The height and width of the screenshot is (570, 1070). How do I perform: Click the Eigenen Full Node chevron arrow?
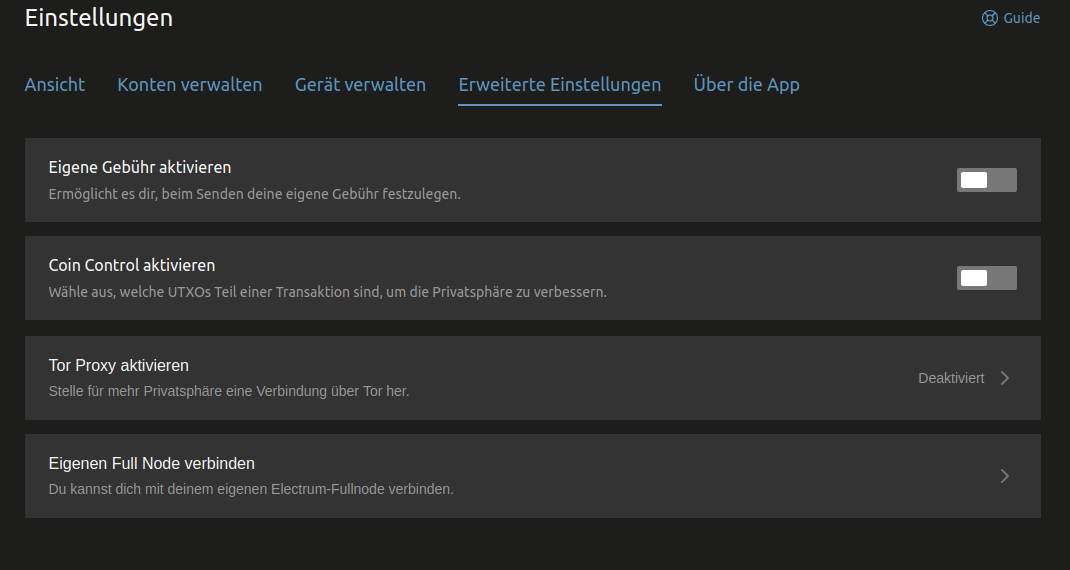[x=1005, y=476]
